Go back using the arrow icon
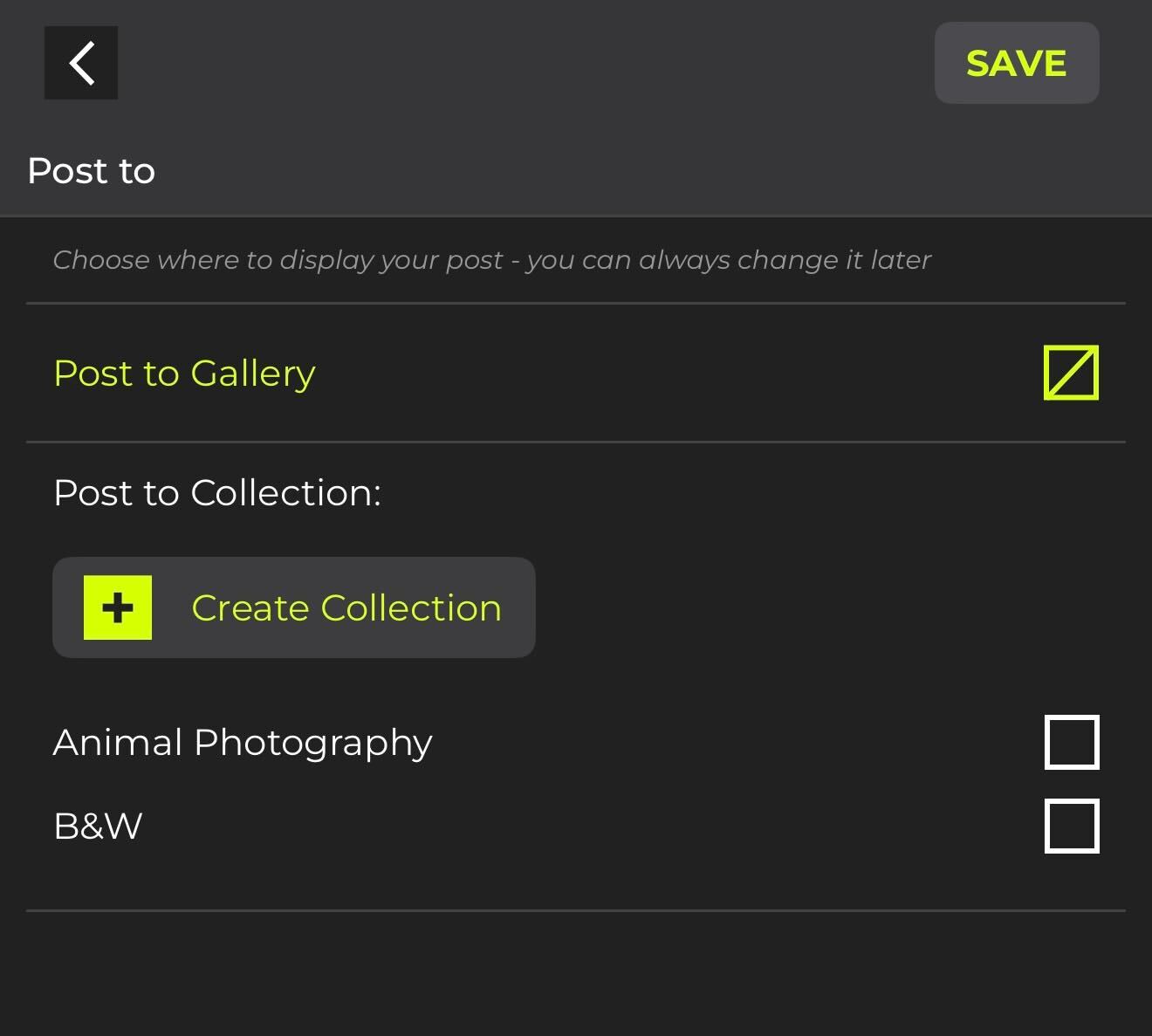 pyautogui.click(x=81, y=63)
